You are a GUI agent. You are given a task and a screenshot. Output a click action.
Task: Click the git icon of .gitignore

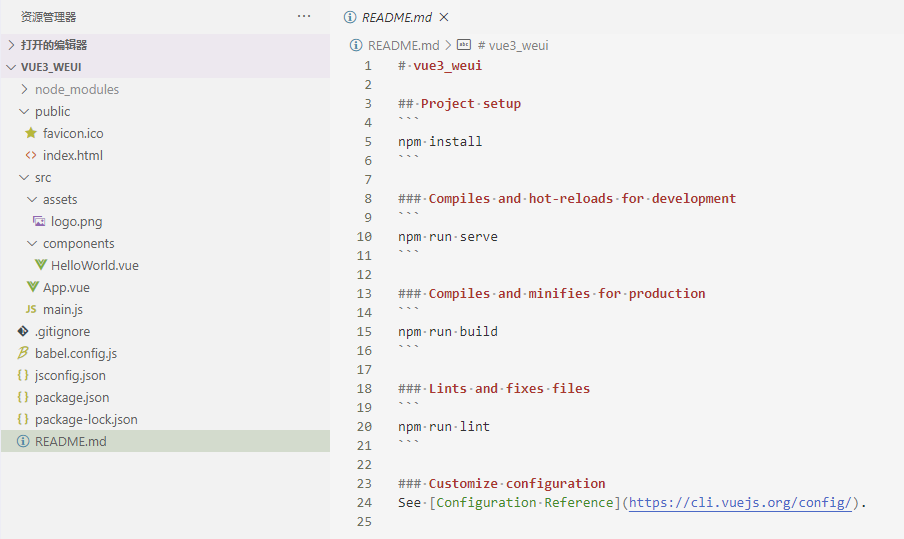coord(23,331)
